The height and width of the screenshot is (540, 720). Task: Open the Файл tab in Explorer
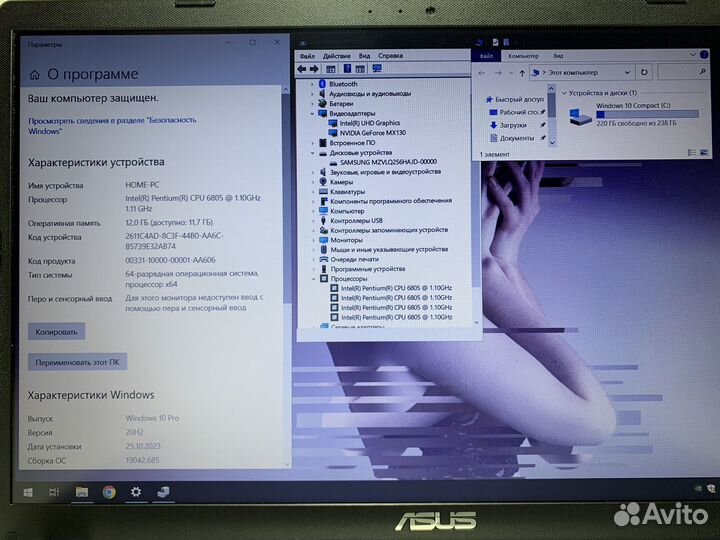click(487, 56)
